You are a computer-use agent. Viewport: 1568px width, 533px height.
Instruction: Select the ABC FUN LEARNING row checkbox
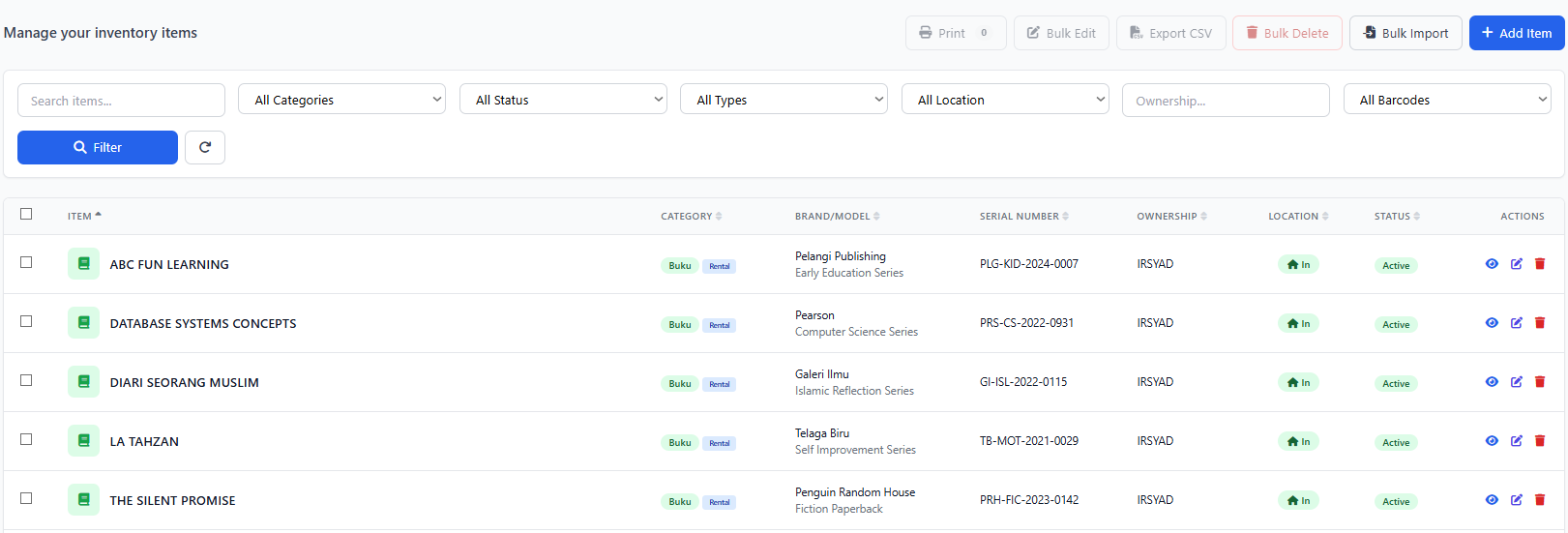(x=26, y=262)
